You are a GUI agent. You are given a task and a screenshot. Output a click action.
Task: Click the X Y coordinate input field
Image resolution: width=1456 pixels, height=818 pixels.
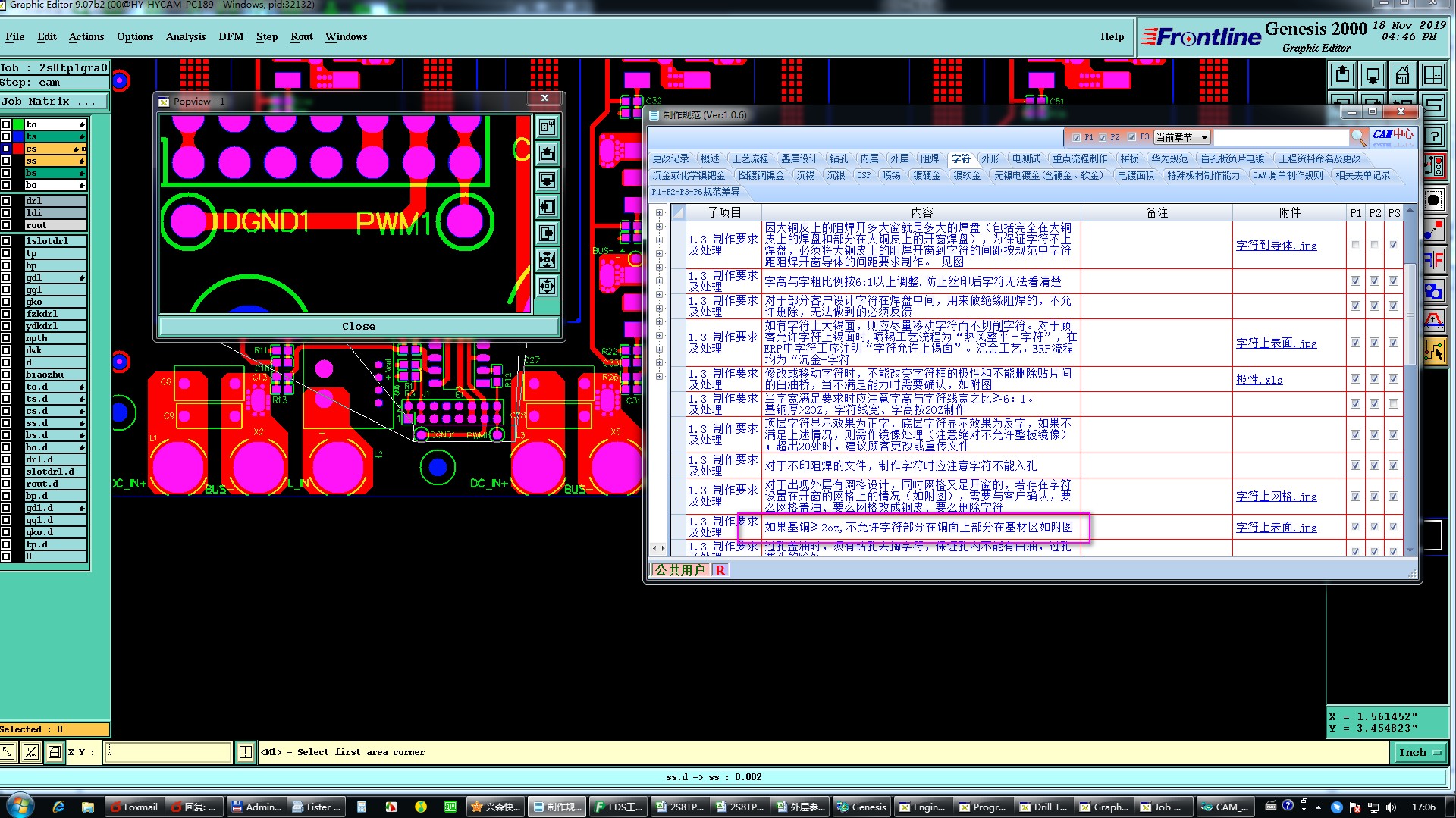[168, 752]
